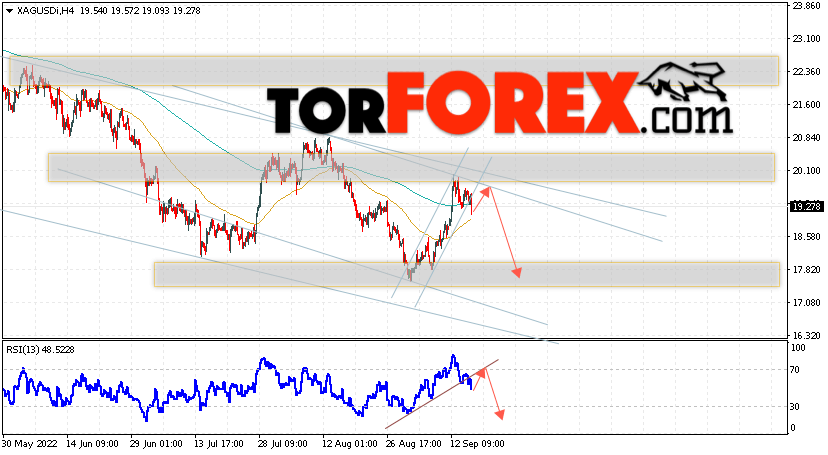Click the XAGUSDi,H4 symbol label
The height and width of the screenshot is (455, 828).
click(45, 11)
